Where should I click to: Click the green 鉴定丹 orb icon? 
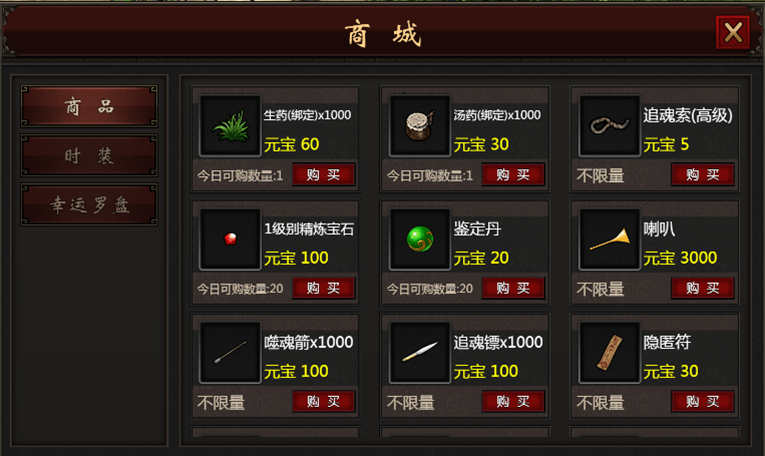420,239
